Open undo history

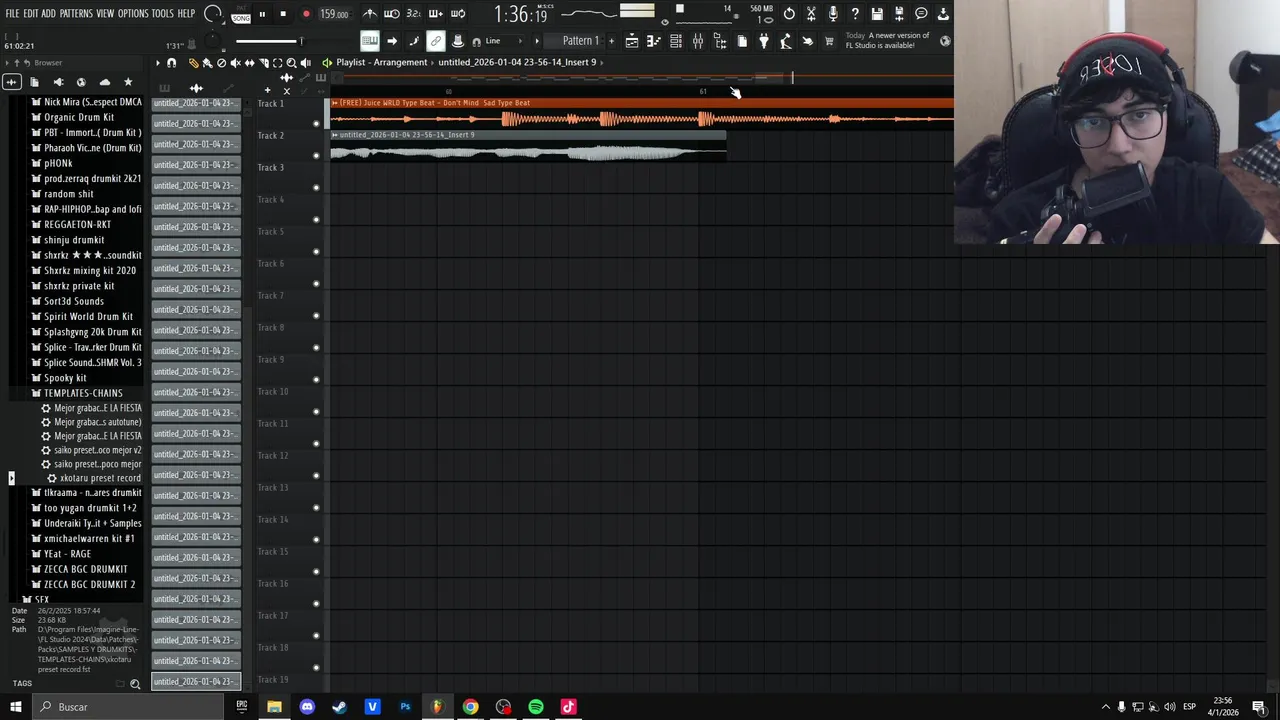click(x=789, y=14)
